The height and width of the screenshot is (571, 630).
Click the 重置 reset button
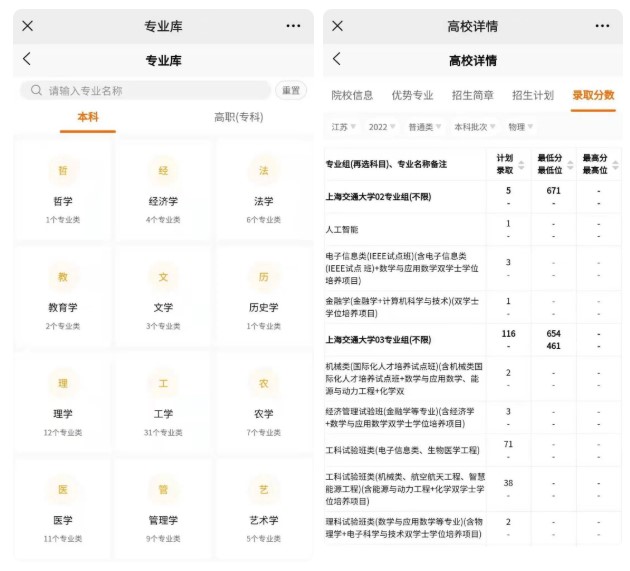coord(290,90)
